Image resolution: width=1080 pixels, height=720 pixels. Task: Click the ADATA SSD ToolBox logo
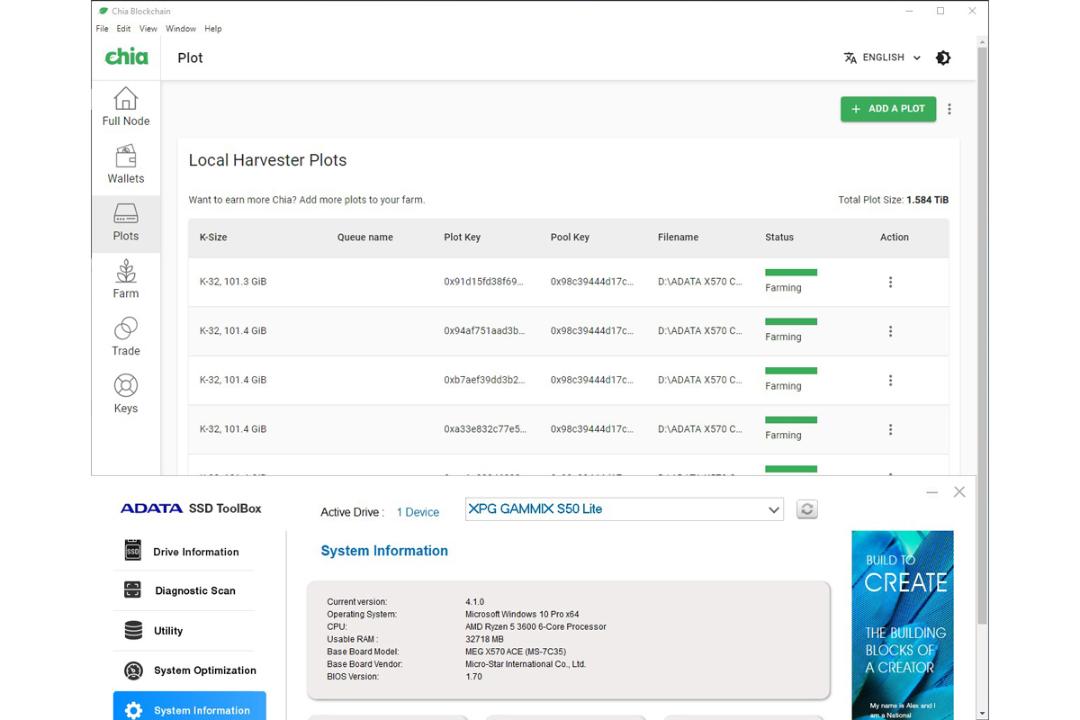[191, 508]
